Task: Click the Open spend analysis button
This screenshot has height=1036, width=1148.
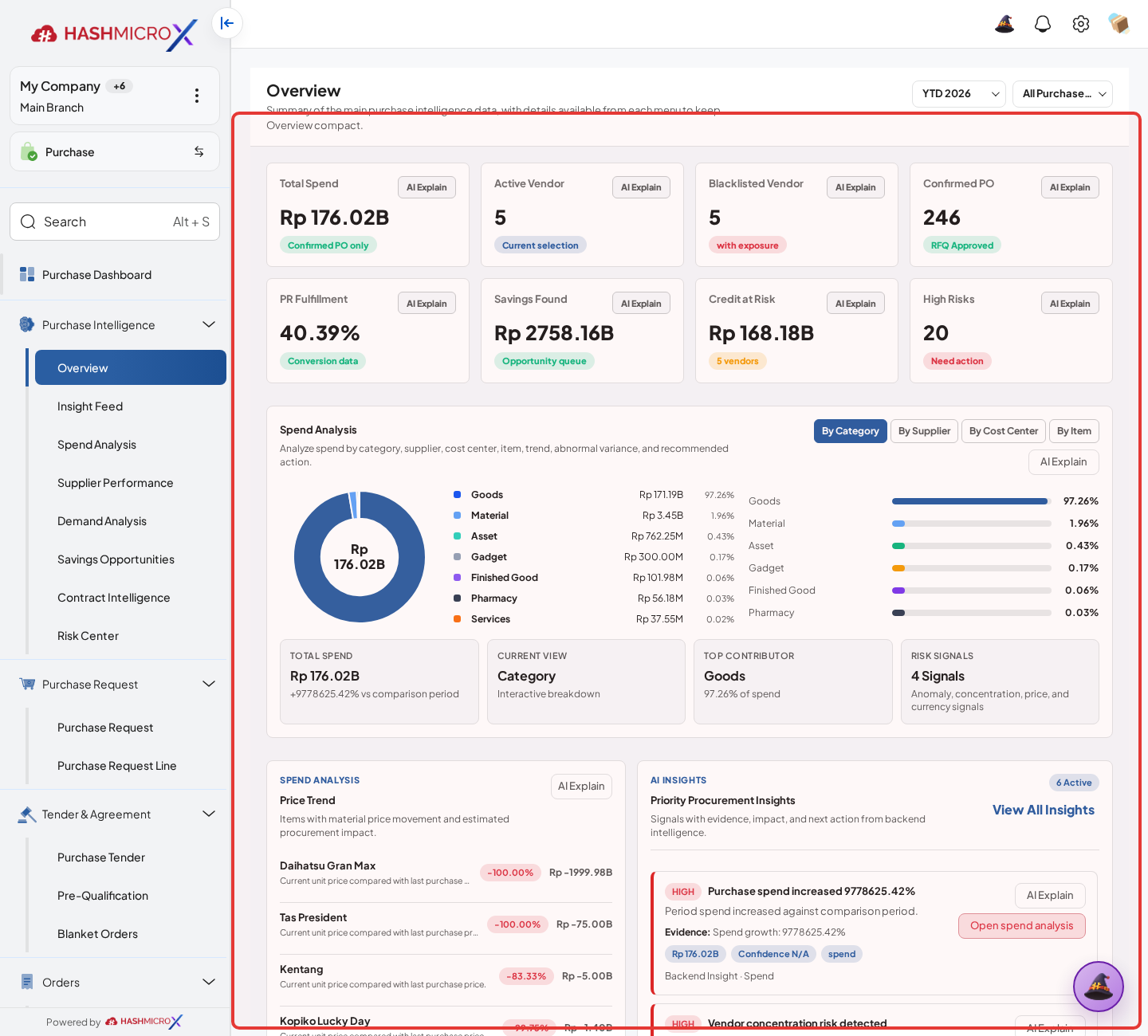Action: [1021, 926]
